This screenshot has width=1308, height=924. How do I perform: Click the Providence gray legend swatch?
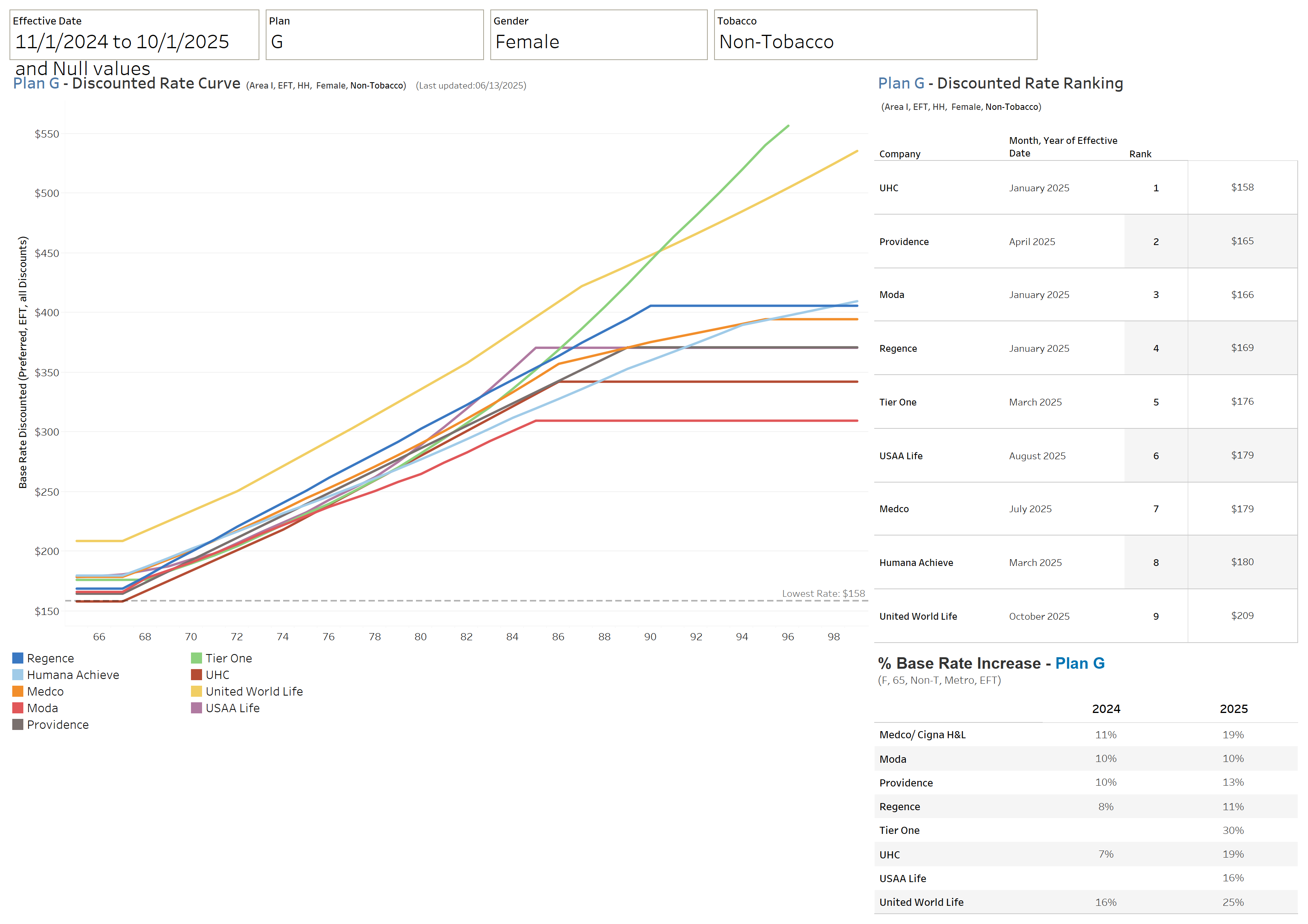click(18, 724)
